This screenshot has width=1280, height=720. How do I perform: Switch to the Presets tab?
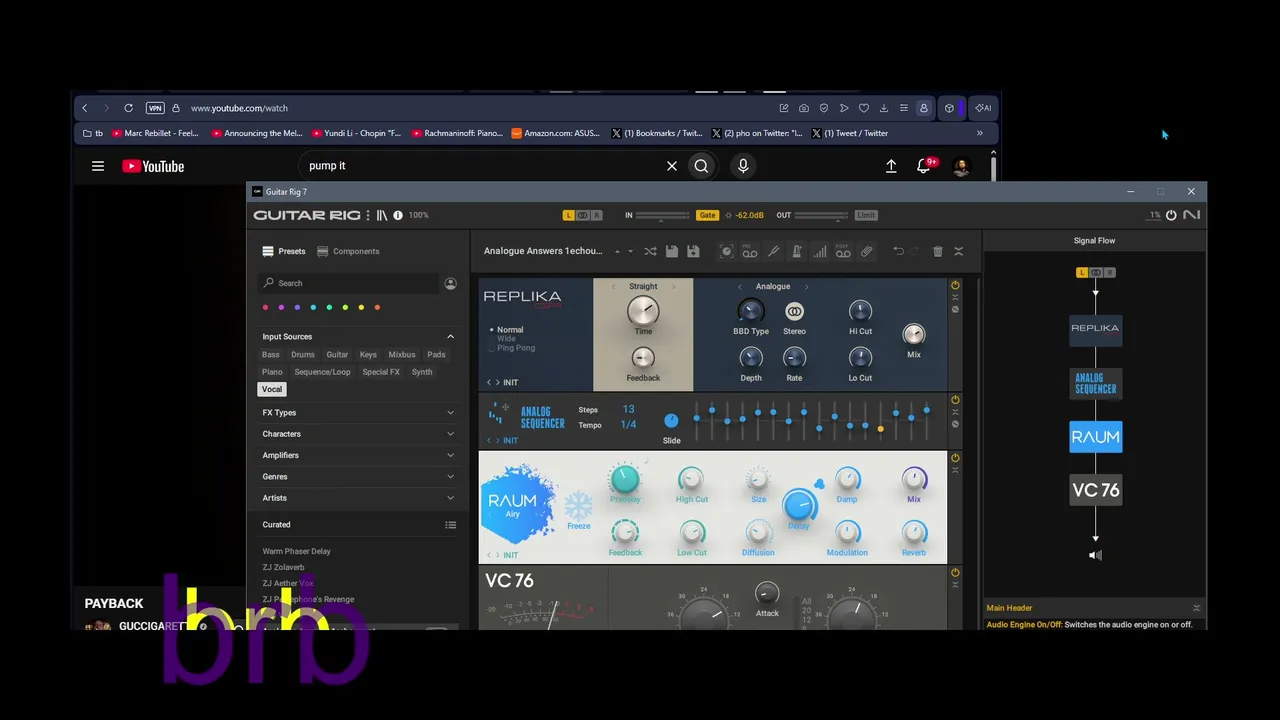(x=284, y=252)
